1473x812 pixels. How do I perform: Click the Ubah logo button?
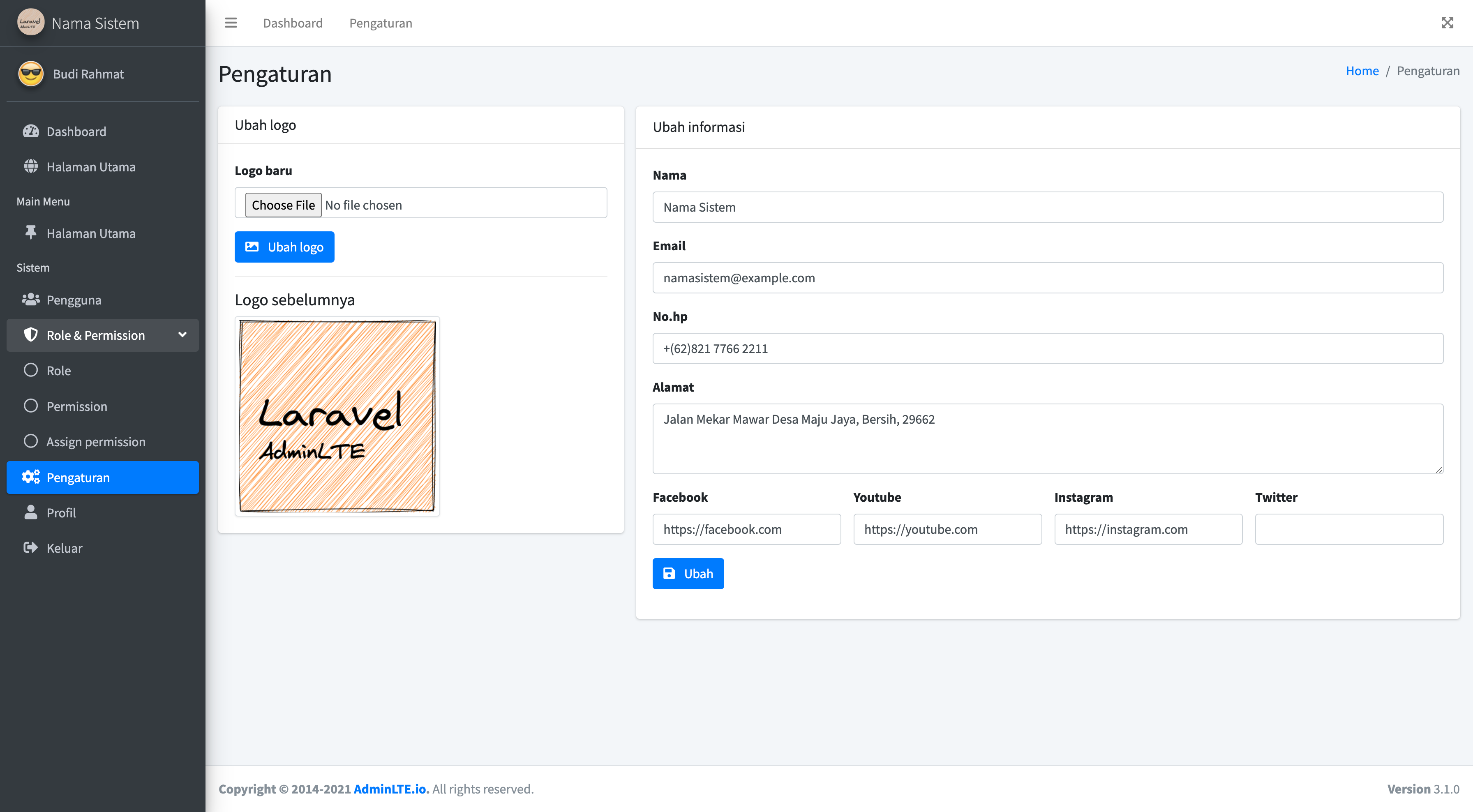tap(284, 246)
